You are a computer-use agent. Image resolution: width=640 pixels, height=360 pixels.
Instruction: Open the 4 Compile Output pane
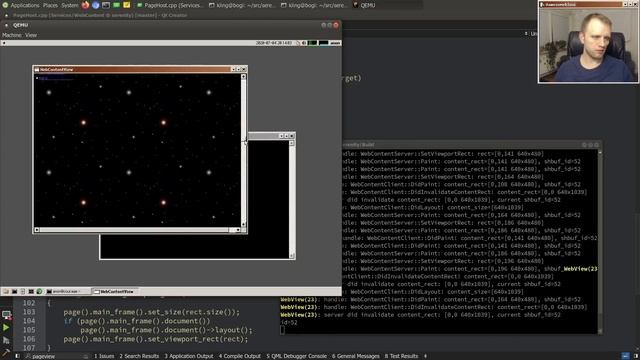click(x=240, y=356)
